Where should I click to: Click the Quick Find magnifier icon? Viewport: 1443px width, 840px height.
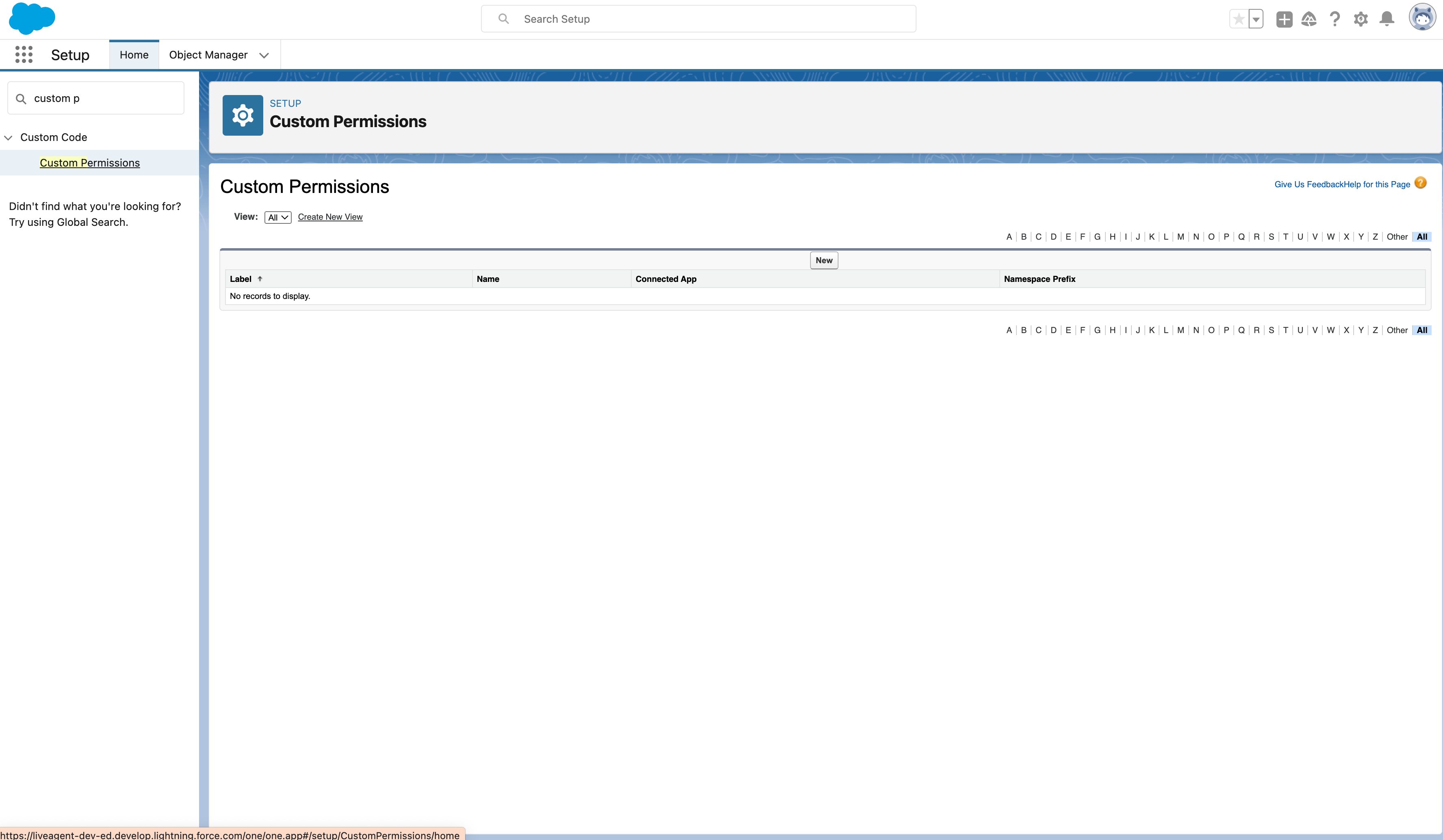pos(21,98)
